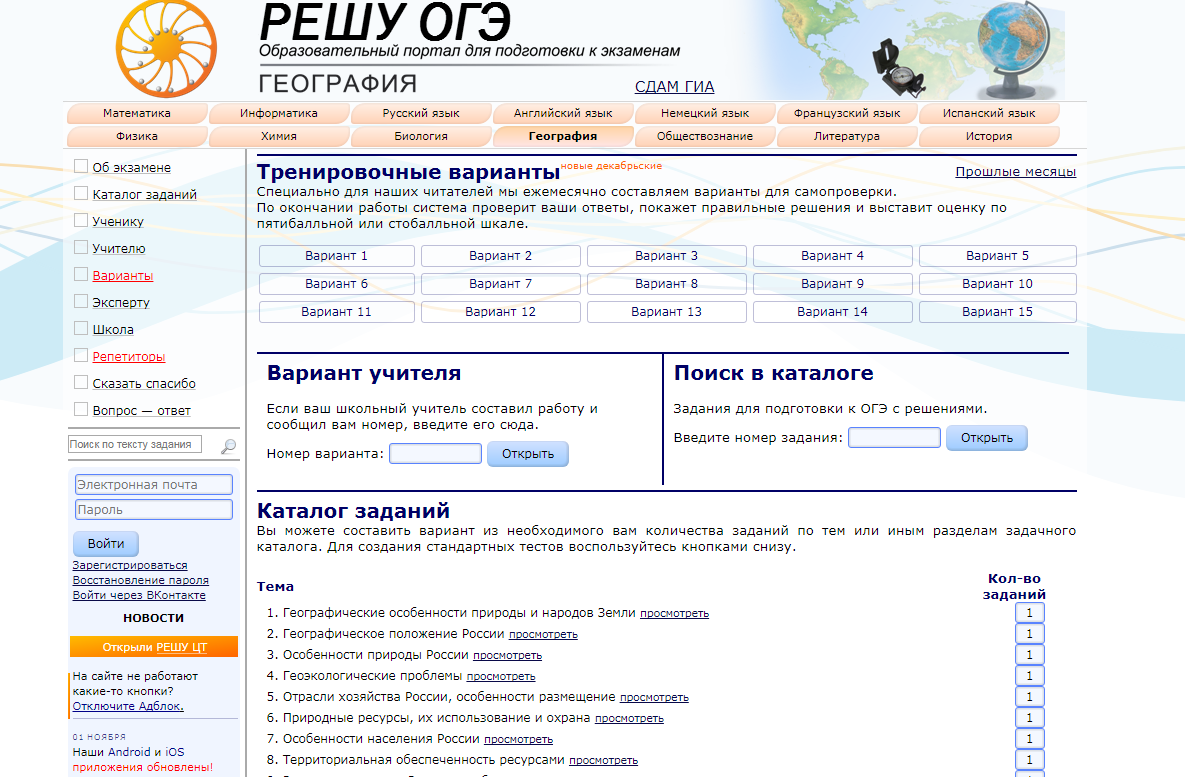Image resolution: width=1185 pixels, height=777 pixels.
Task: Select the Химия subject tab
Action: [x=279, y=136]
